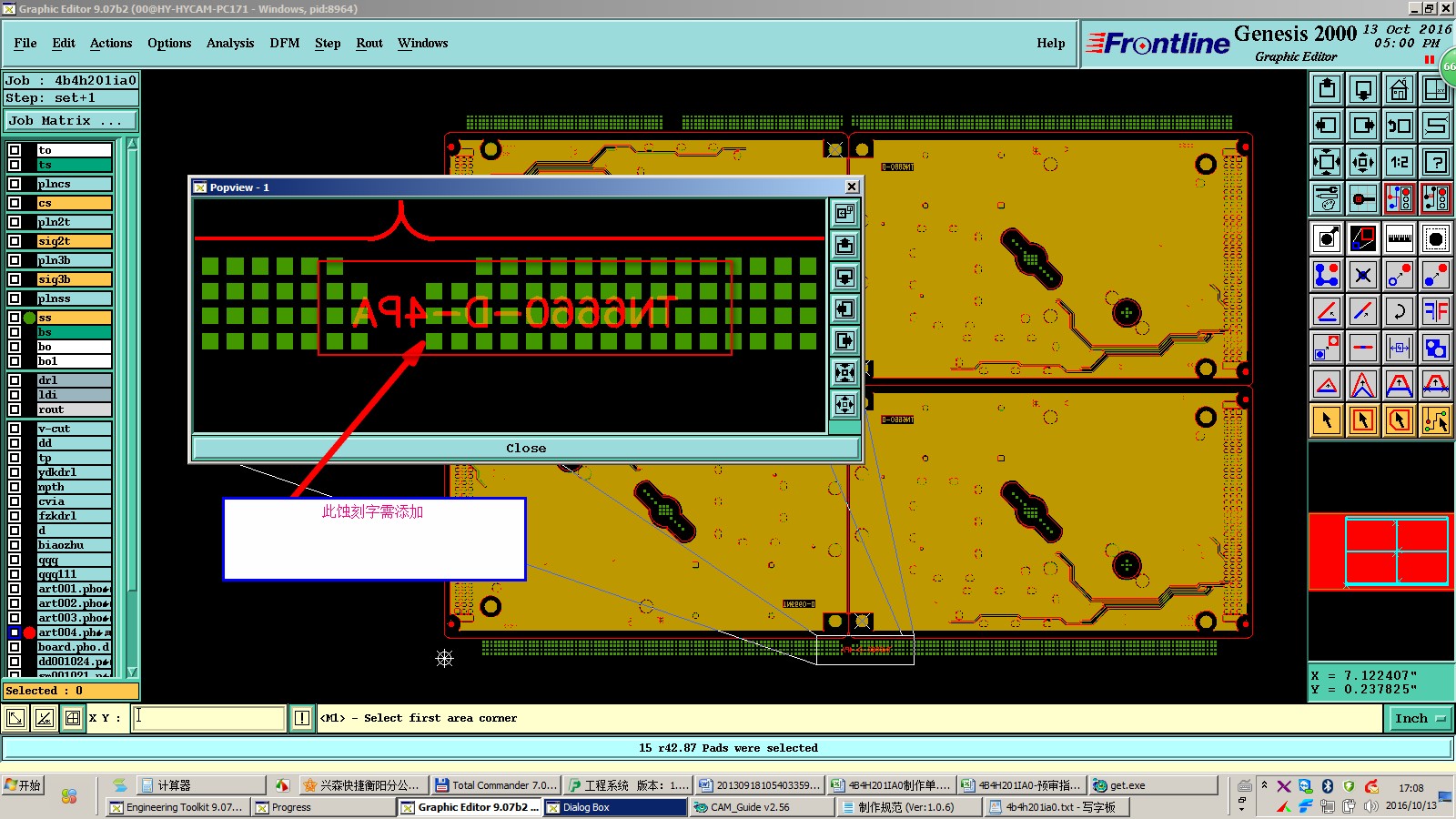Click the pan left arrow icon
The height and width of the screenshot is (819, 1456).
1327,126
